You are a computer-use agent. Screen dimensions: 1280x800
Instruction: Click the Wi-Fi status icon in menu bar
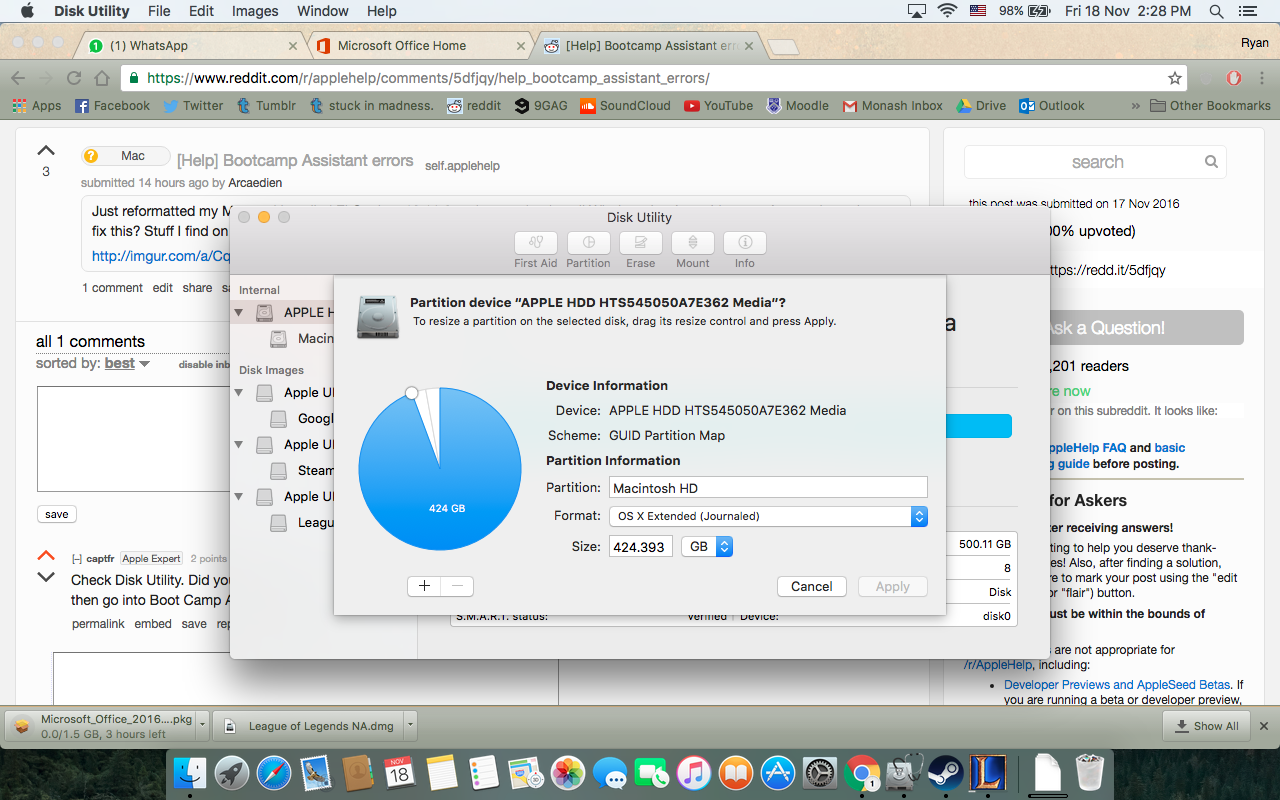click(947, 11)
